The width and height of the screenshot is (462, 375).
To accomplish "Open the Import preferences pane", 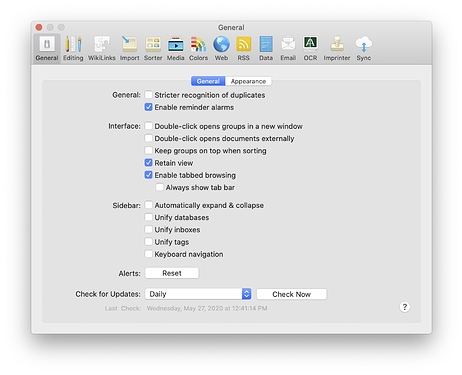I will pyautogui.click(x=129, y=49).
